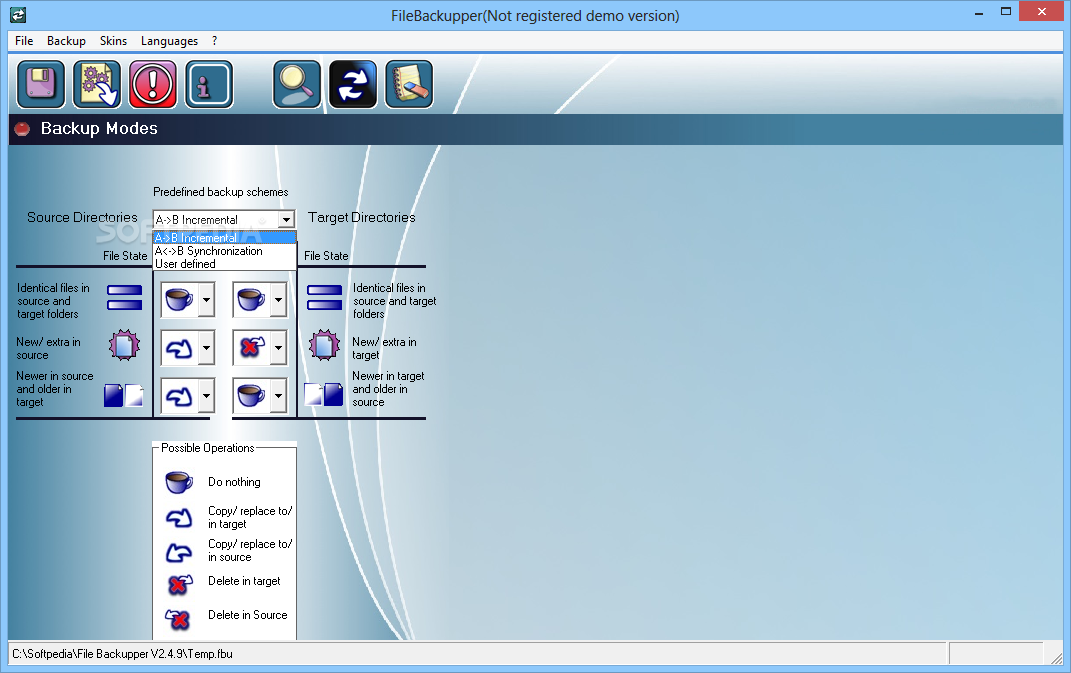
Task: Expand target-side operation dropdown for identical files
Action: click(x=278, y=300)
